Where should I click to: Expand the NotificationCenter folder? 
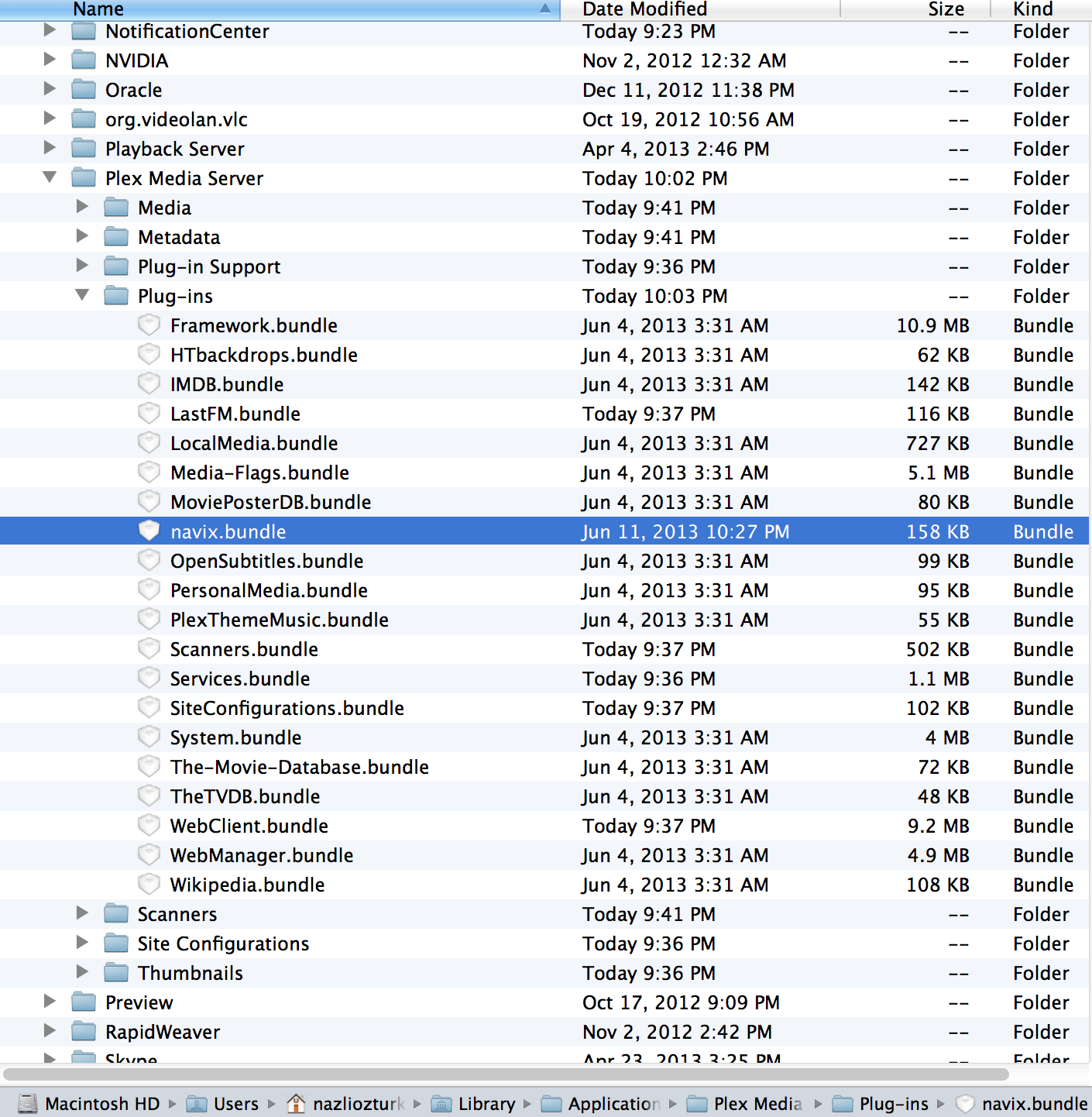(50, 30)
